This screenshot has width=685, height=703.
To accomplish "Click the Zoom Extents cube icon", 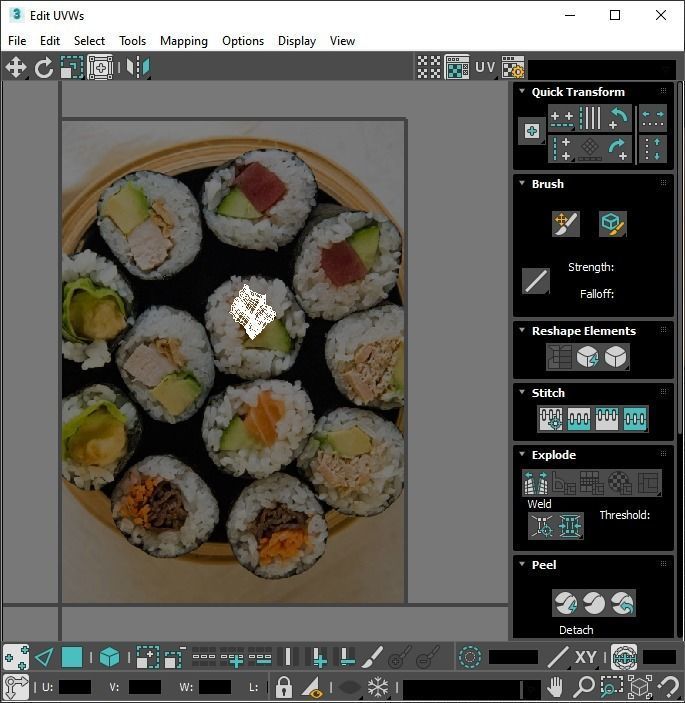I will (x=640, y=687).
